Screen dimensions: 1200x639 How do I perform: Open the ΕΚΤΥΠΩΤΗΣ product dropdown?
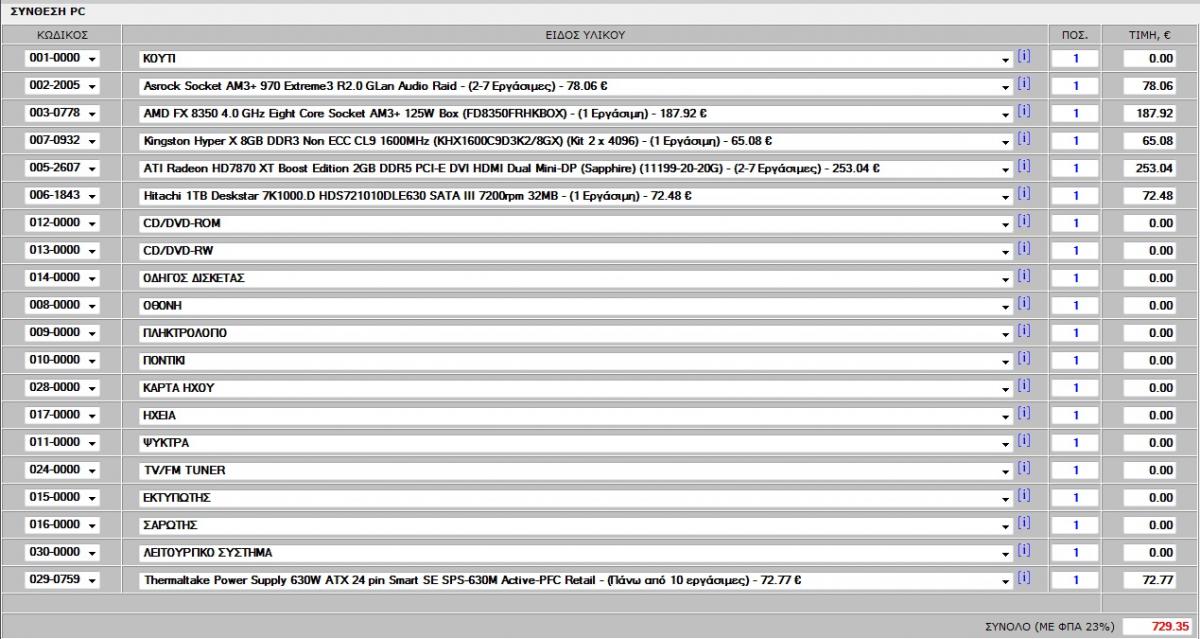[x=576, y=498]
